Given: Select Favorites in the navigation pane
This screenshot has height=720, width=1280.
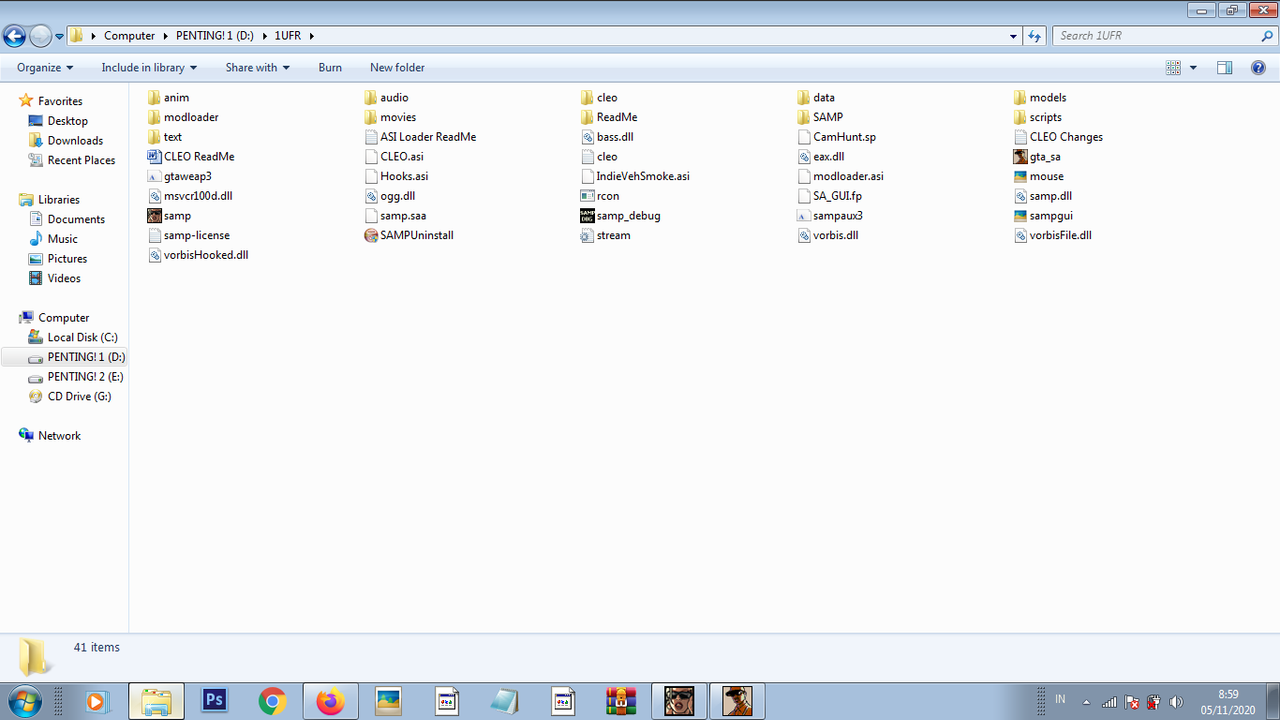Looking at the screenshot, I should click(60, 101).
